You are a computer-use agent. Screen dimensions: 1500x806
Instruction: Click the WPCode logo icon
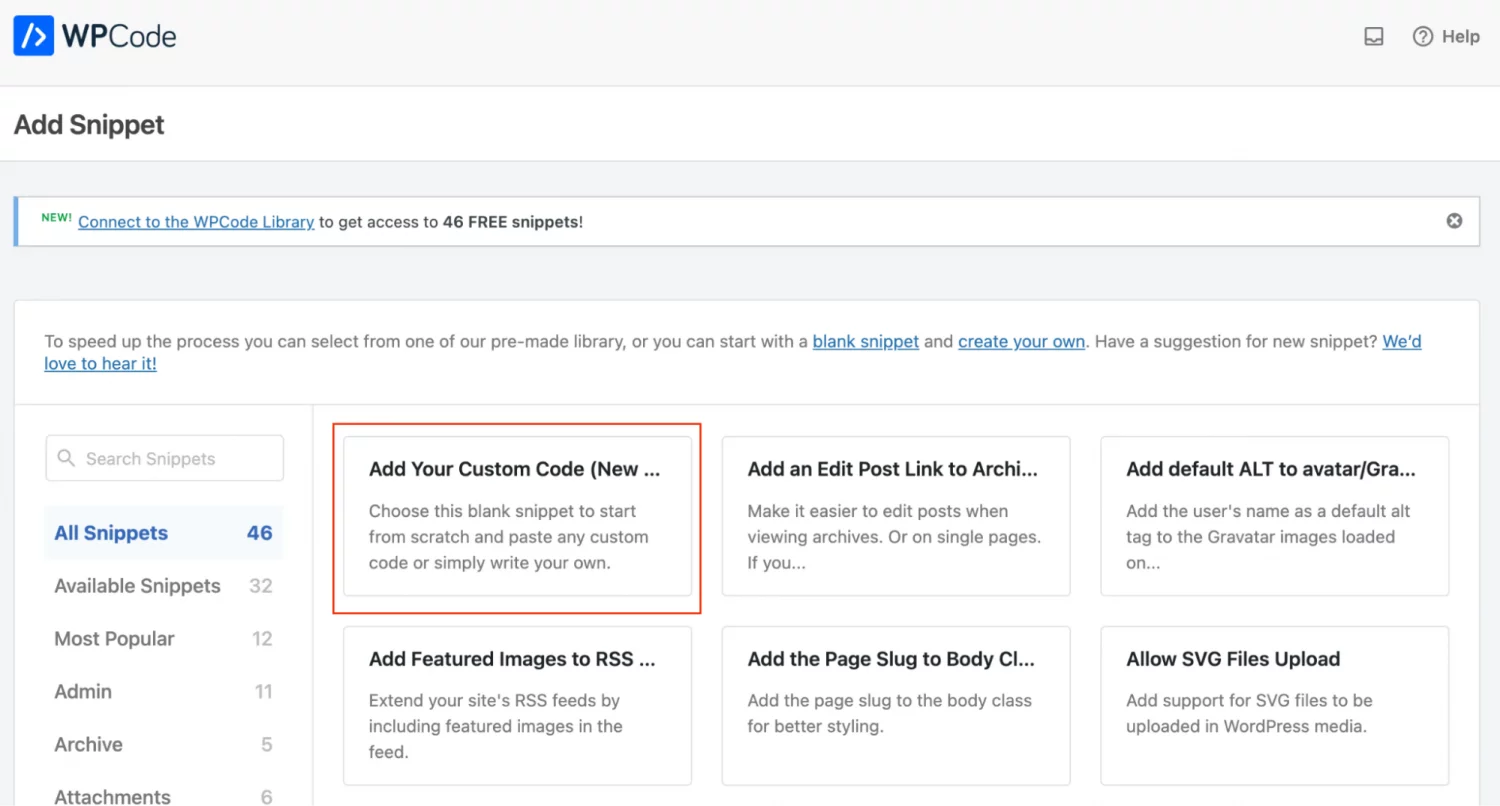[x=33, y=36]
